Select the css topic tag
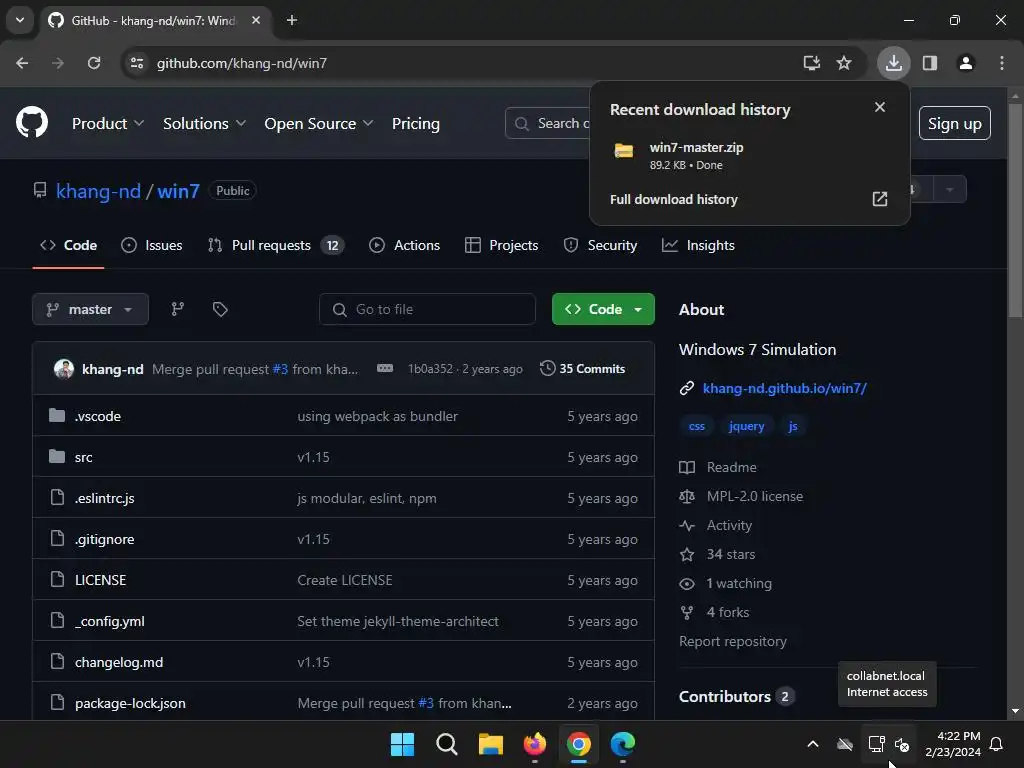The height and width of the screenshot is (768, 1024). click(x=697, y=426)
